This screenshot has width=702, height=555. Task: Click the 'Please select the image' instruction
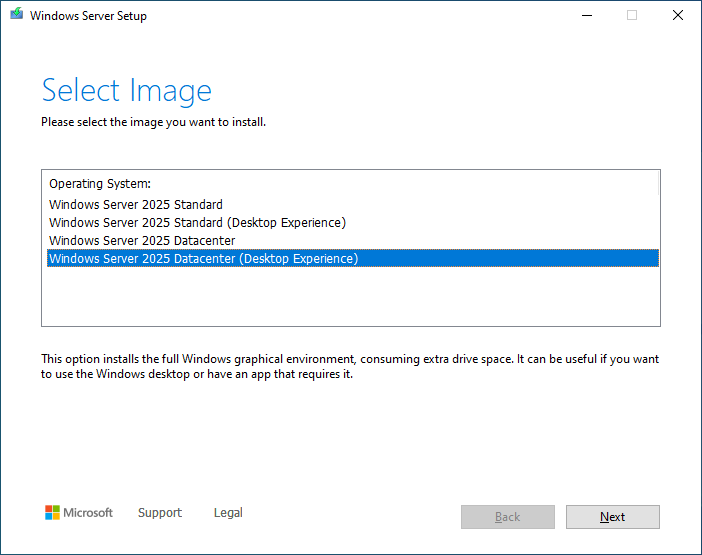(x=154, y=122)
